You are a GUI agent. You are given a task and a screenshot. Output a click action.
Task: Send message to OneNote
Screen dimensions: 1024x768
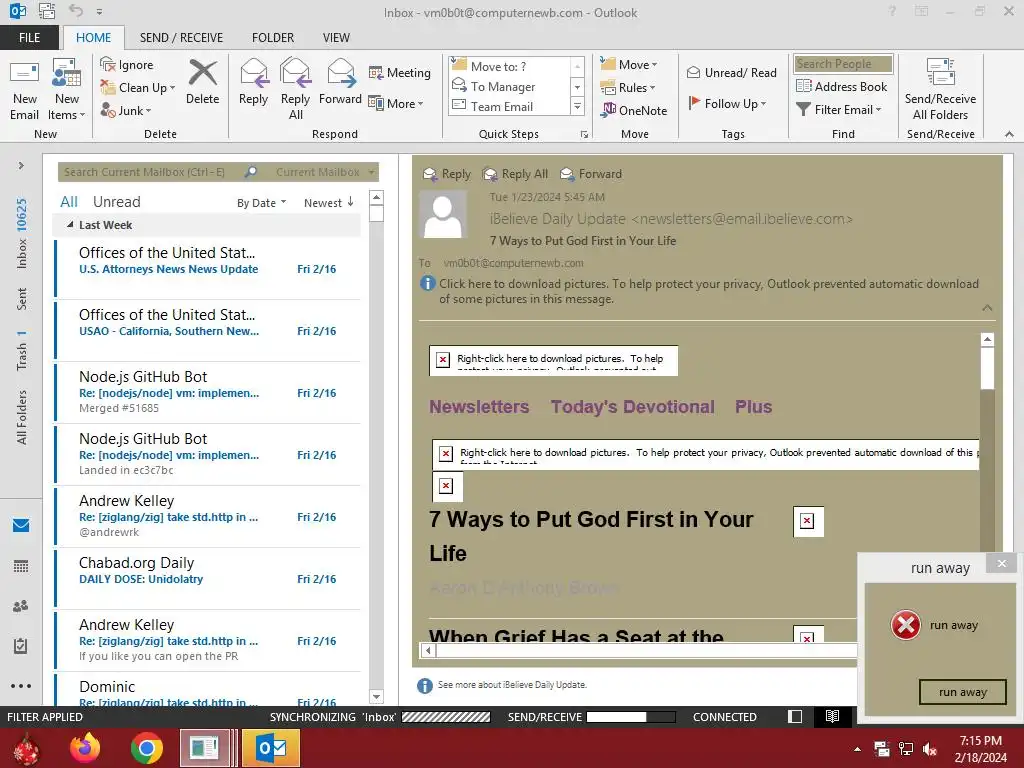click(x=634, y=110)
